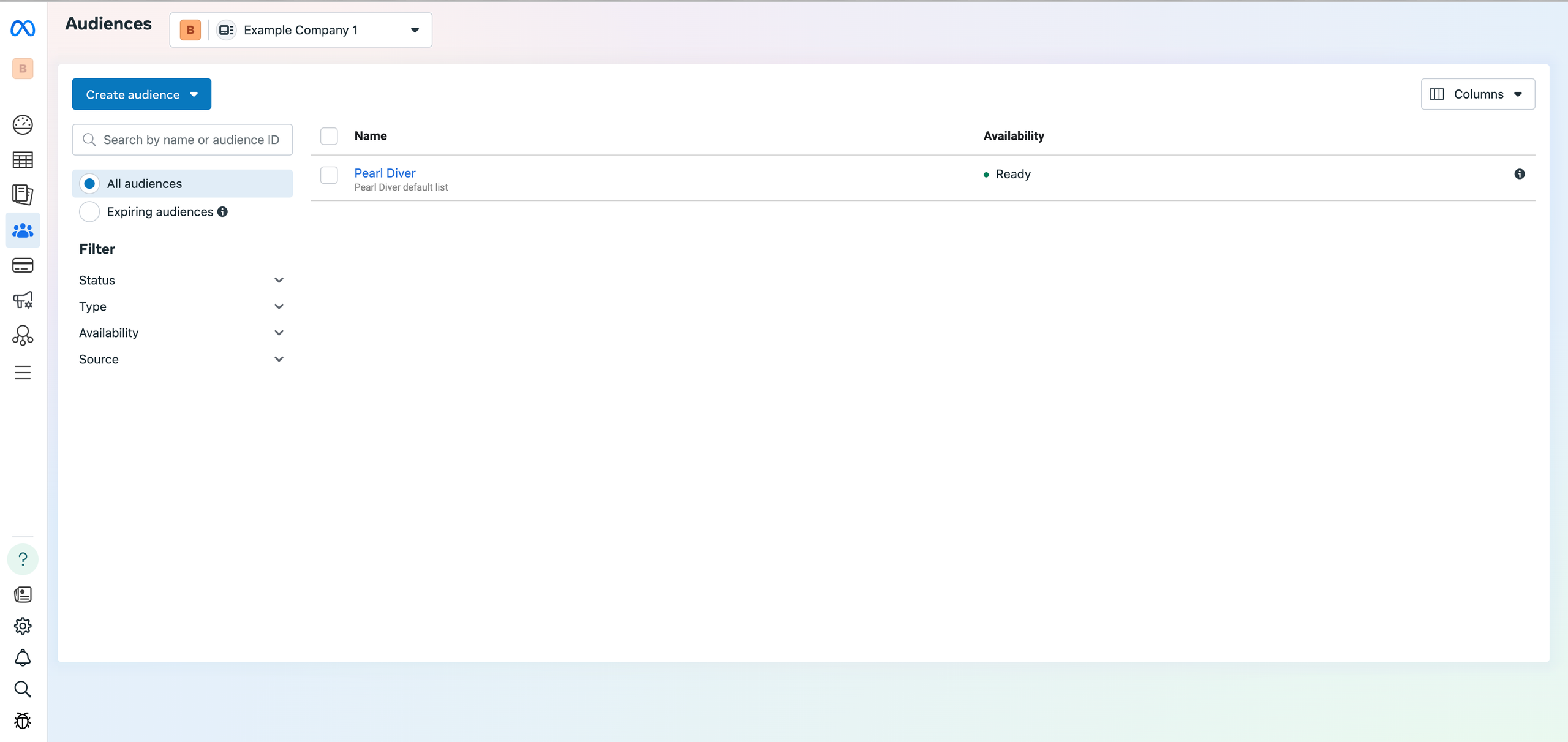The height and width of the screenshot is (742, 1568).
Task: Click the Meta logo icon
Action: pos(23,28)
